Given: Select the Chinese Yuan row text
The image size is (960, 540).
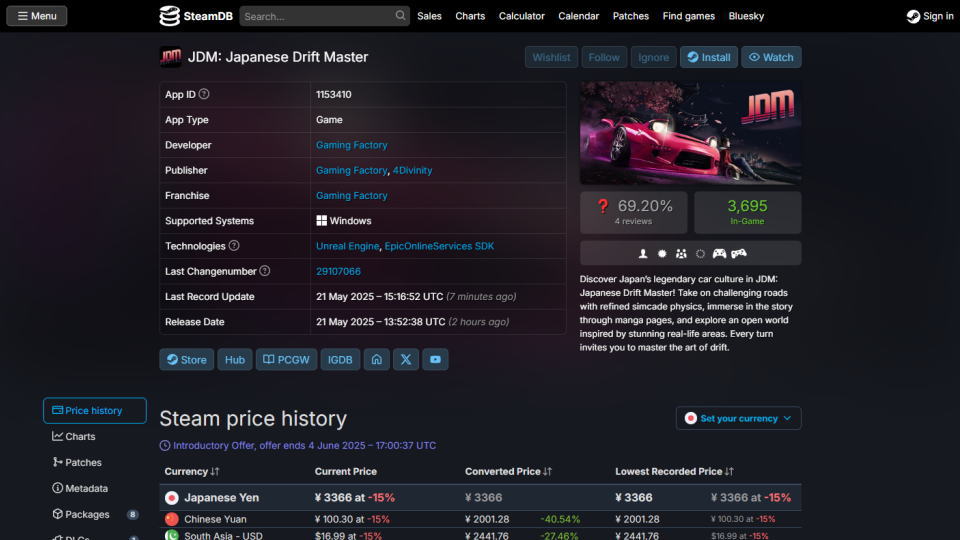Looking at the screenshot, I should point(216,519).
